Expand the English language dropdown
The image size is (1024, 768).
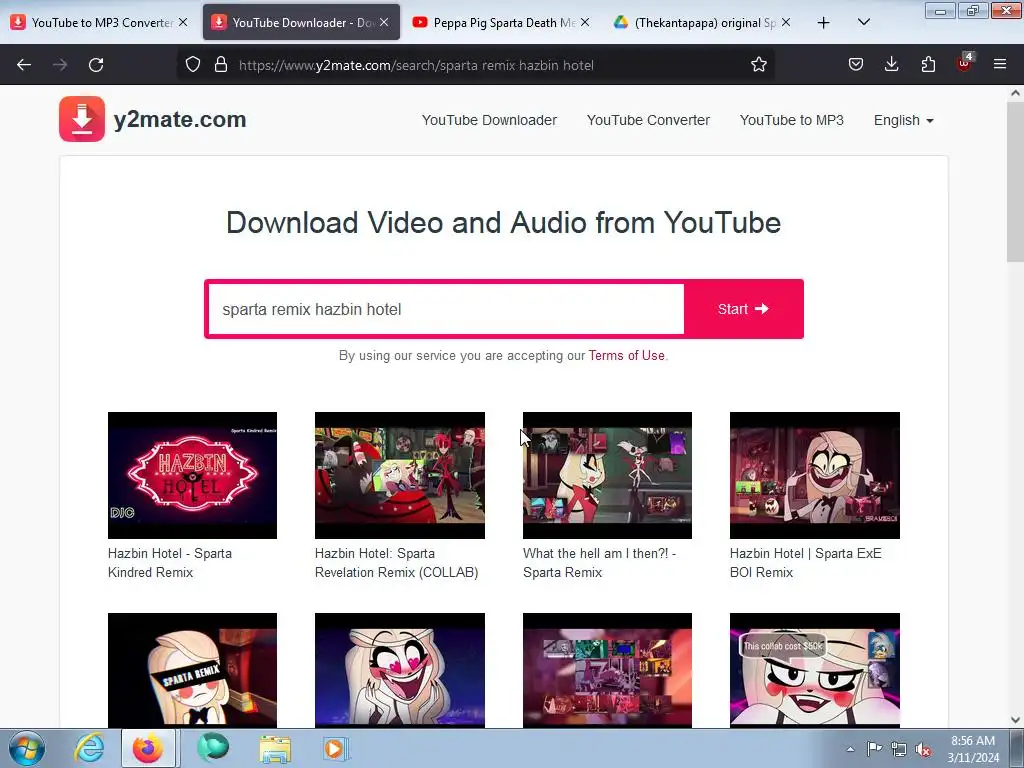point(903,120)
